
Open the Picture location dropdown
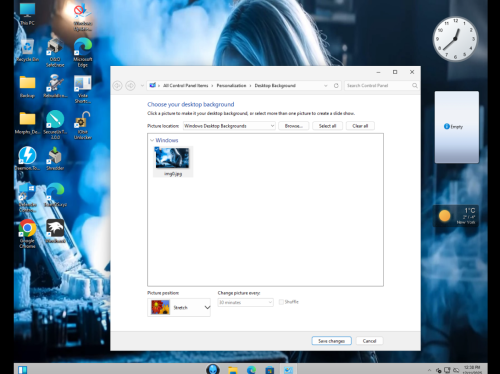pyautogui.click(x=229, y=126)
